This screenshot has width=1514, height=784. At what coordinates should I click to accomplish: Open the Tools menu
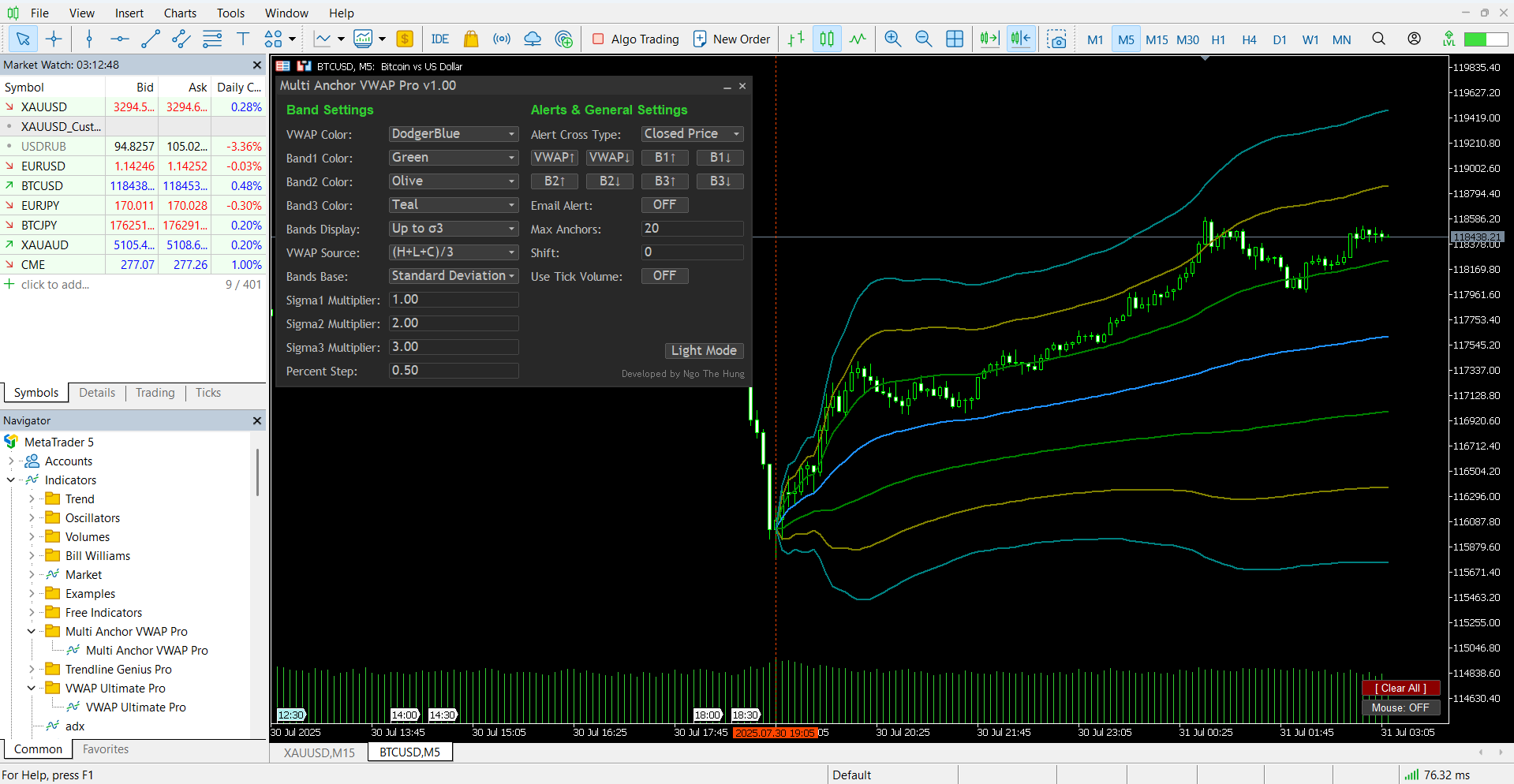click(230, 13)
